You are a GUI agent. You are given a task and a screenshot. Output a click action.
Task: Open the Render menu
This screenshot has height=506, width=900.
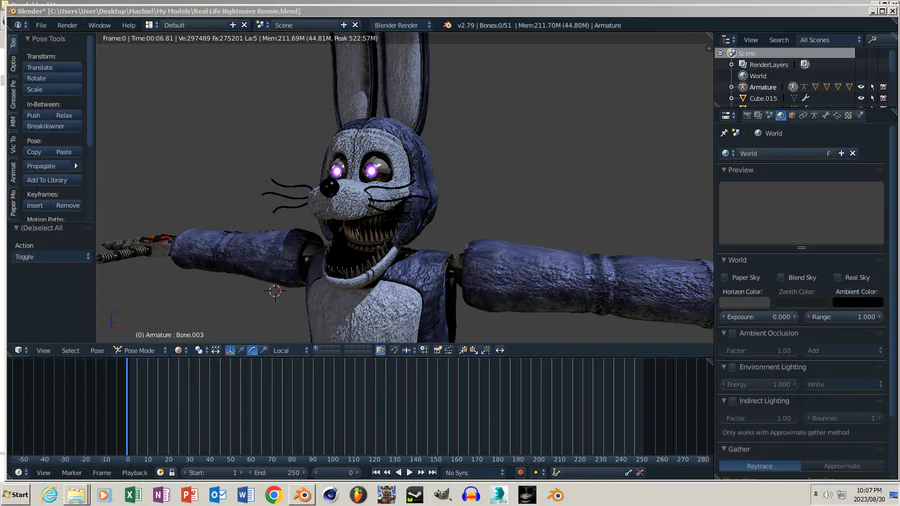67,25
